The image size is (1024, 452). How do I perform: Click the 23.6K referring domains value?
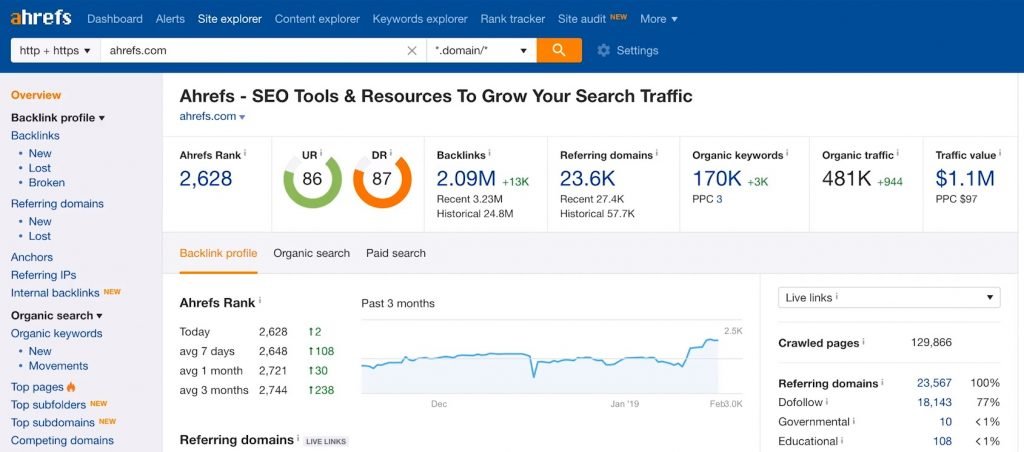pyautogui.click(x=590, y=178)
